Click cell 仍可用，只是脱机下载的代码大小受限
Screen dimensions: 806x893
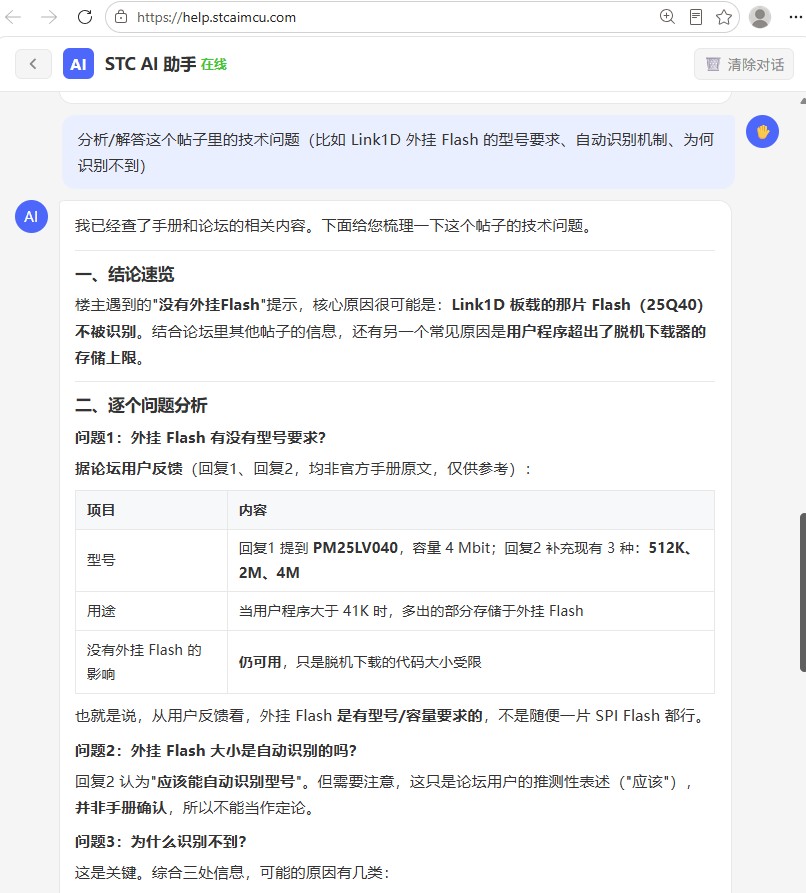[470, 662]
